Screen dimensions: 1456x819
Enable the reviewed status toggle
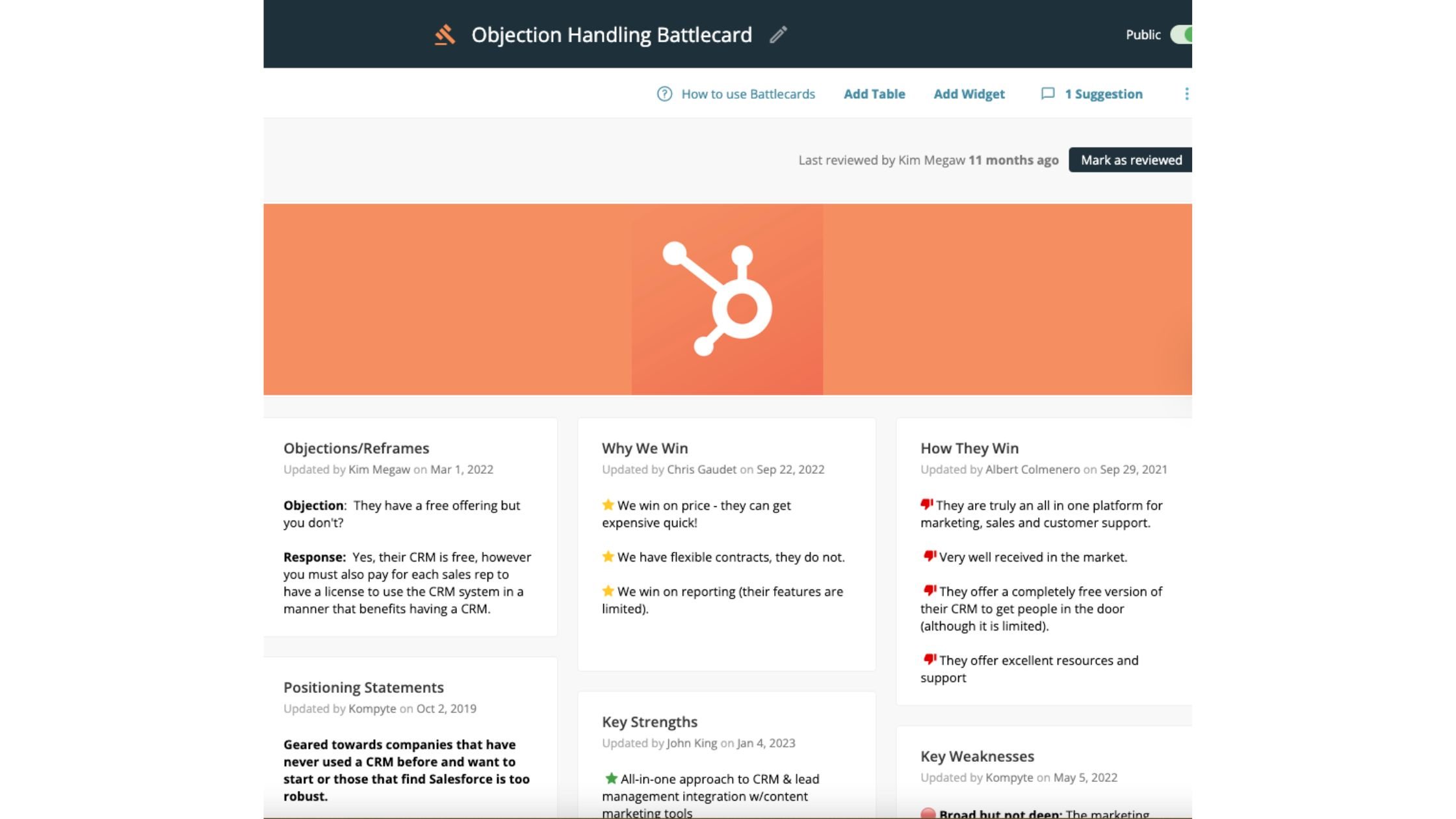click(x=1131, y=160)
